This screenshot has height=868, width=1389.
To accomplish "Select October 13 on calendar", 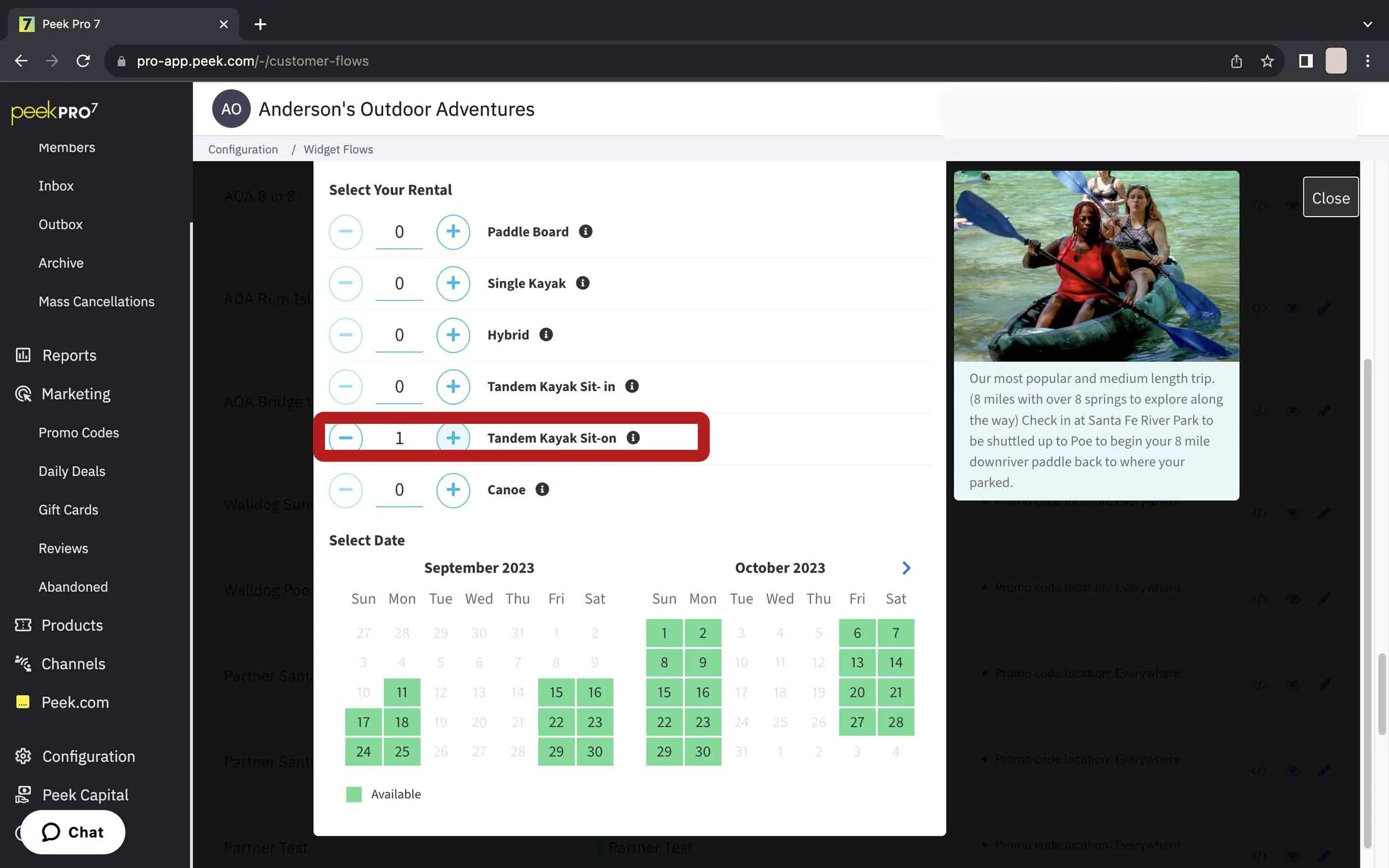I will (x=856, y=663).
